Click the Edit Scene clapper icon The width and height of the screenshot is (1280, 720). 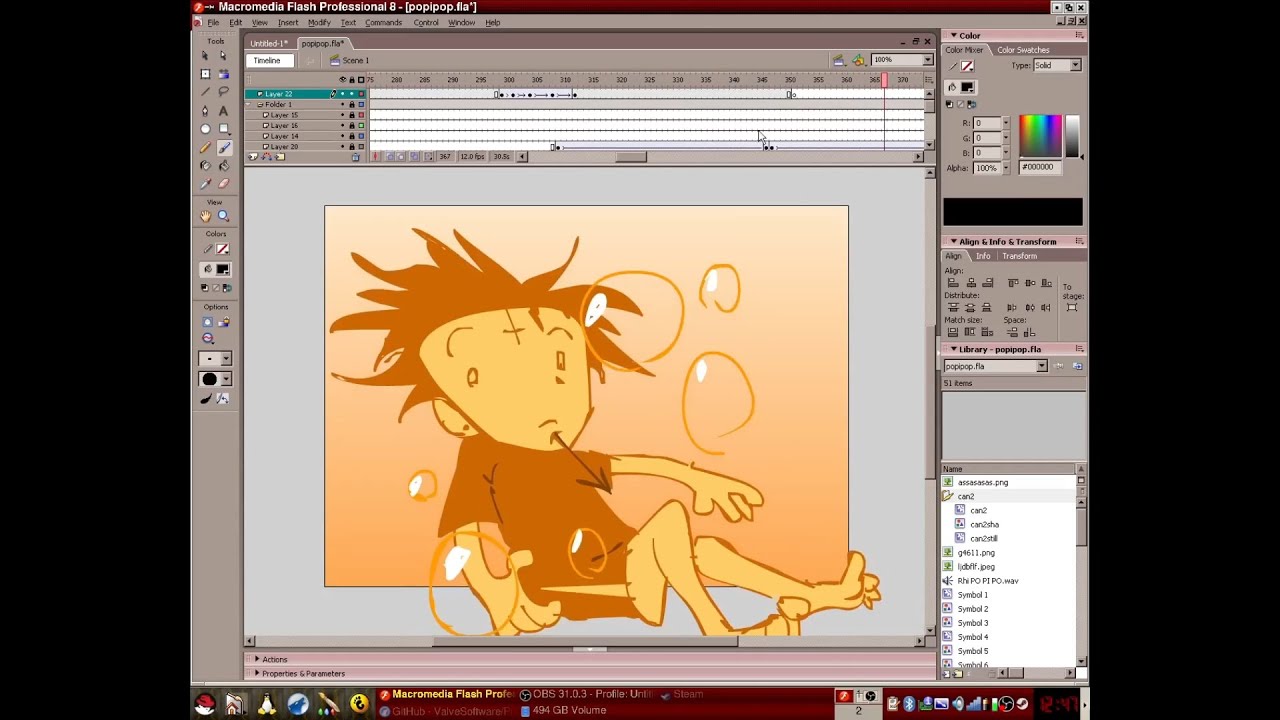pos(839,60)
